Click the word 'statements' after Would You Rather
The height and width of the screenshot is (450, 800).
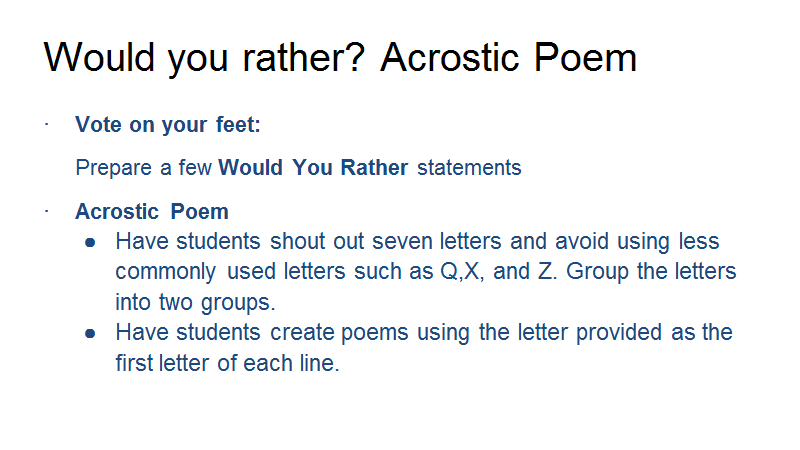point(469,168)
